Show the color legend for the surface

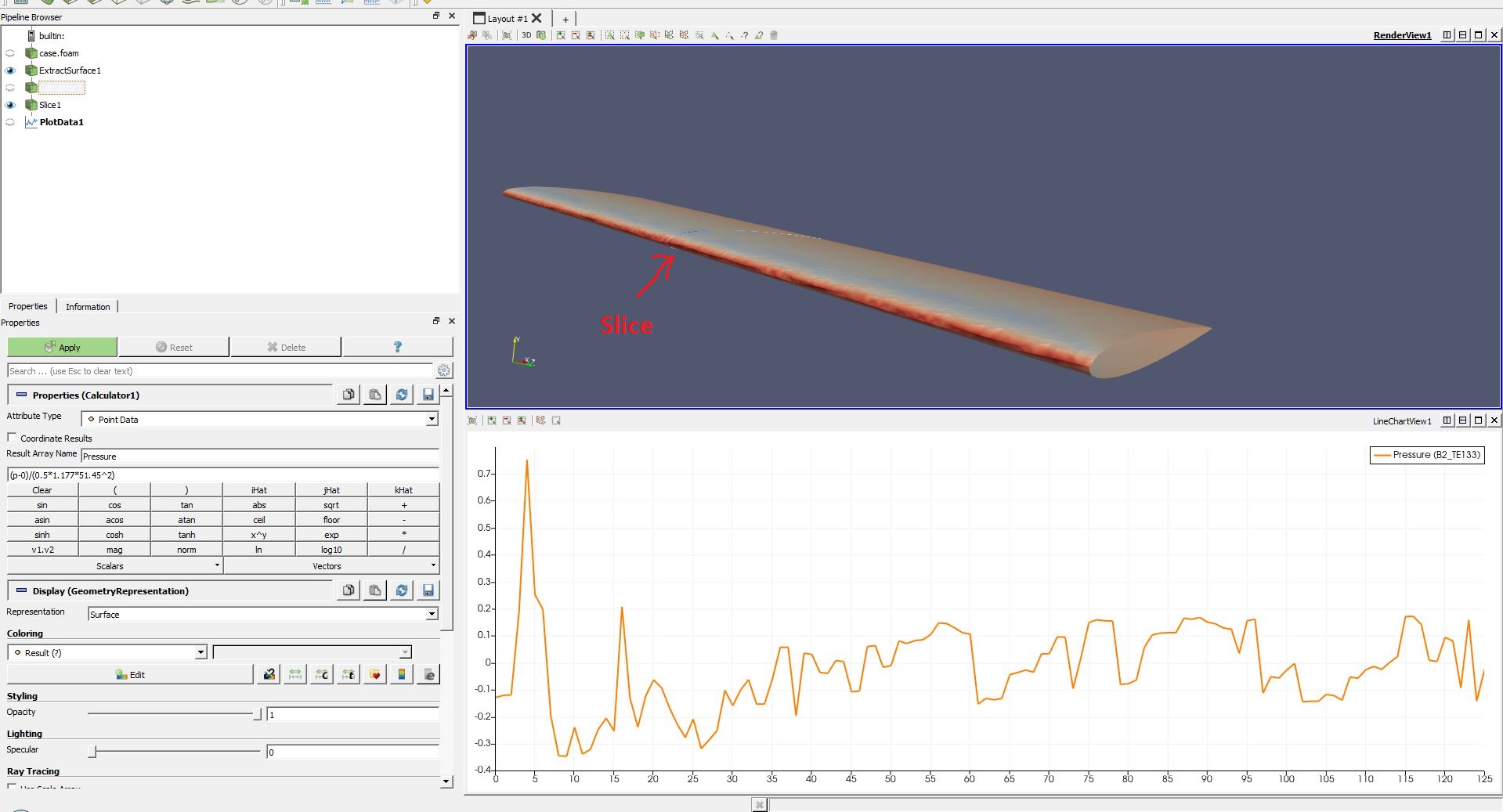pos(401,673)
